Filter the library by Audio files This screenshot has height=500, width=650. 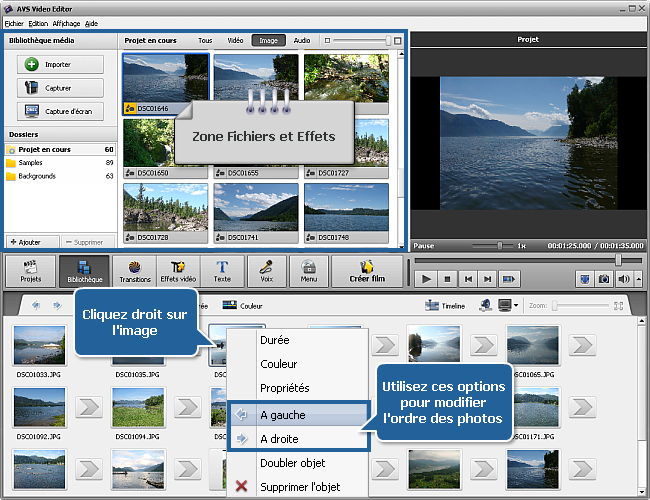coord(301,41)
